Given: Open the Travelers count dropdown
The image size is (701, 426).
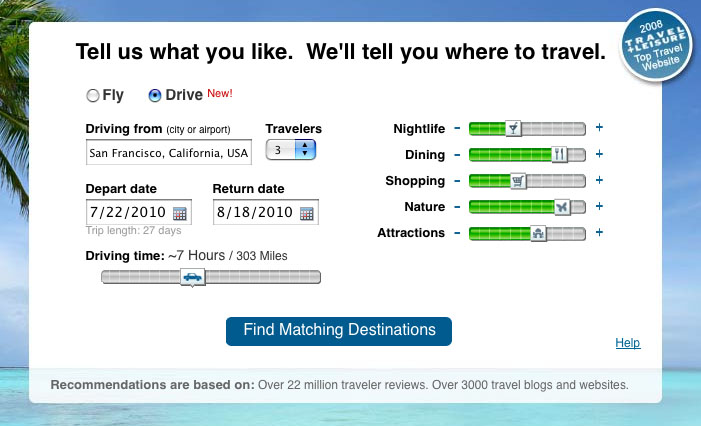Looking at the screenshot, I should tap(290, 149).
